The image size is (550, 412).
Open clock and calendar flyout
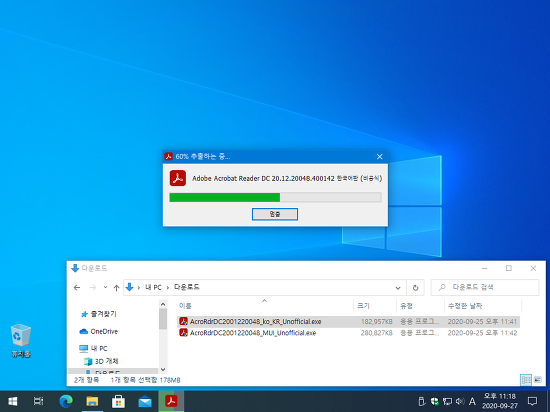pos(500,401)
